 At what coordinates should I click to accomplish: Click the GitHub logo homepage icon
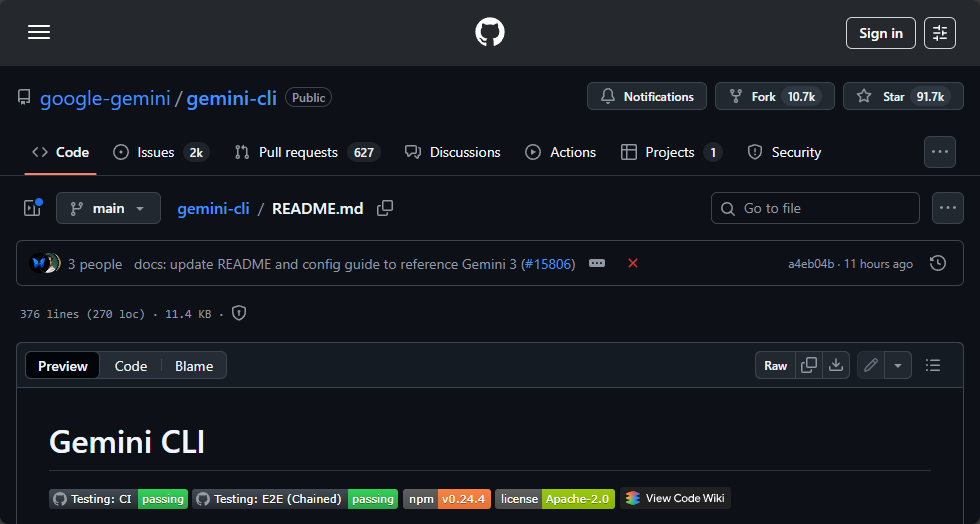[490, 33]
